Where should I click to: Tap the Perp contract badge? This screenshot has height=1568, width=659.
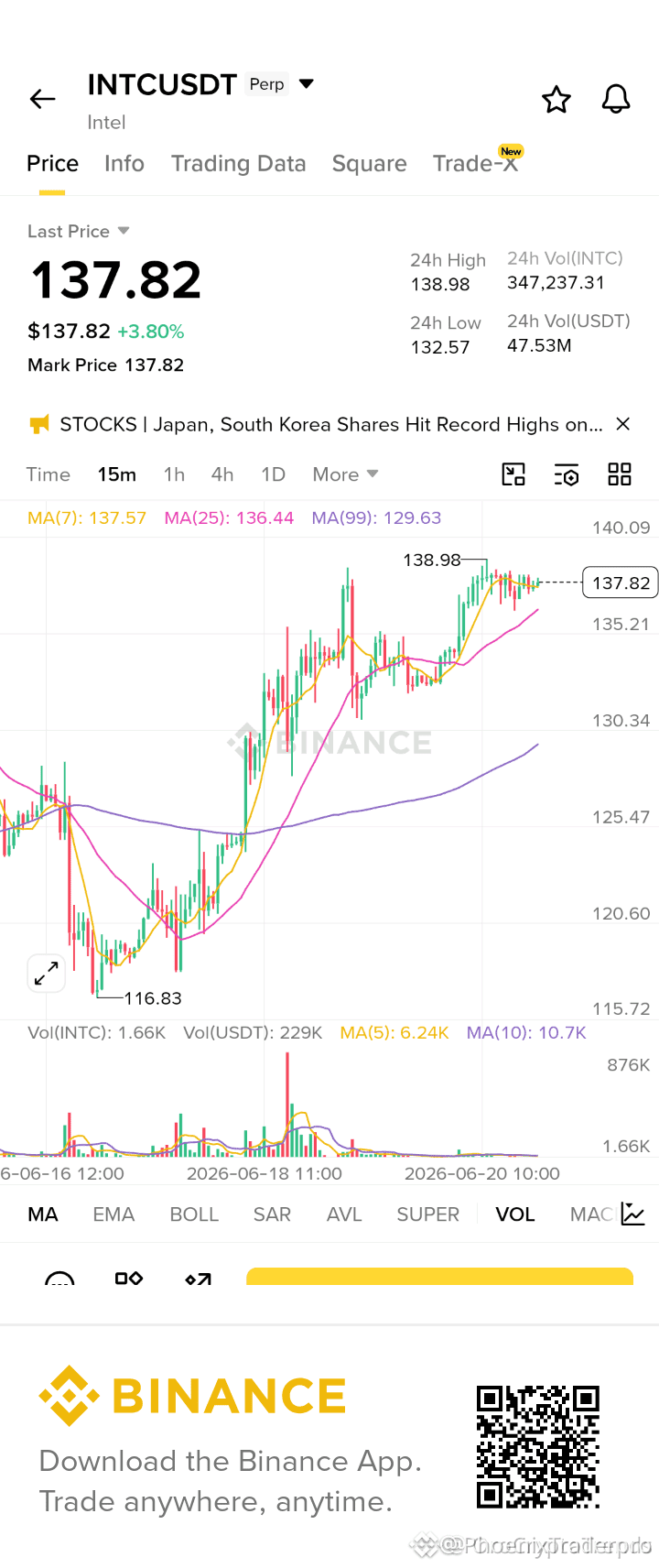tap(266, 84)
